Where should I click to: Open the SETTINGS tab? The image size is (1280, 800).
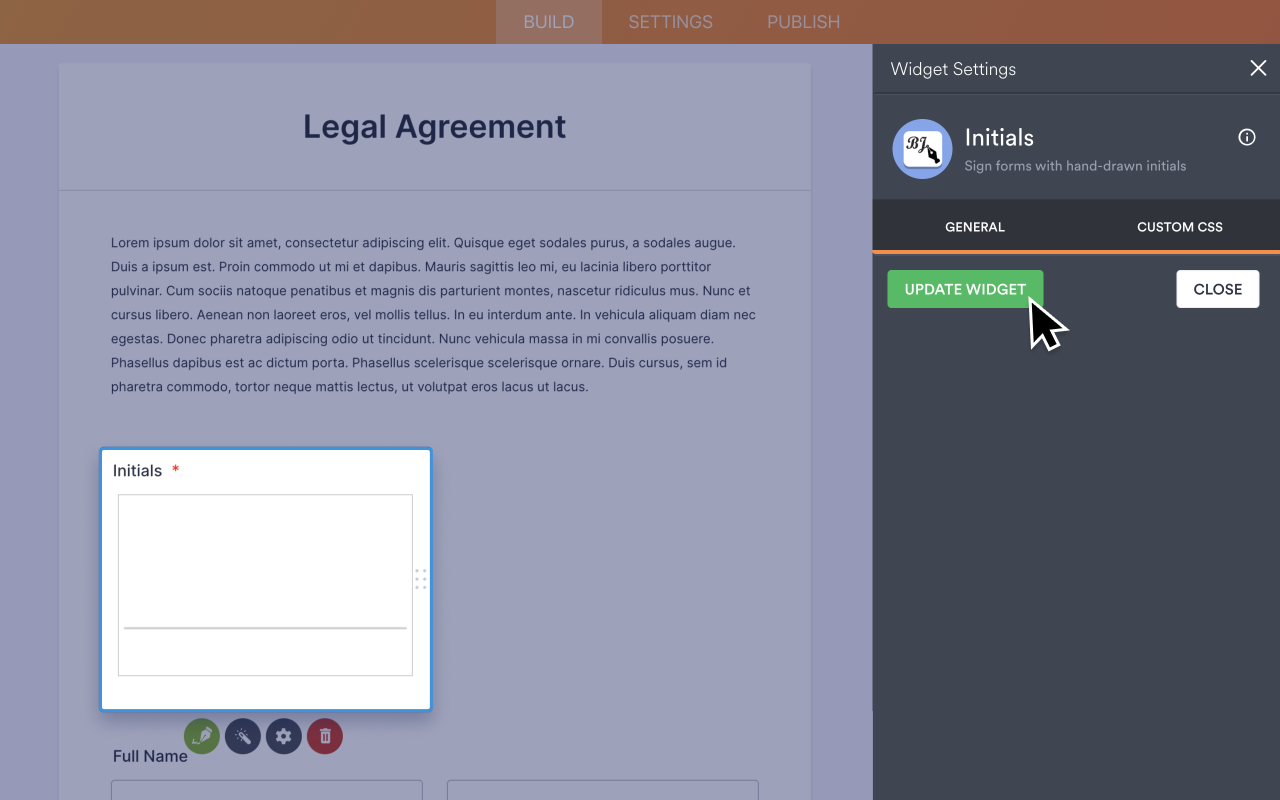[670, 22]
